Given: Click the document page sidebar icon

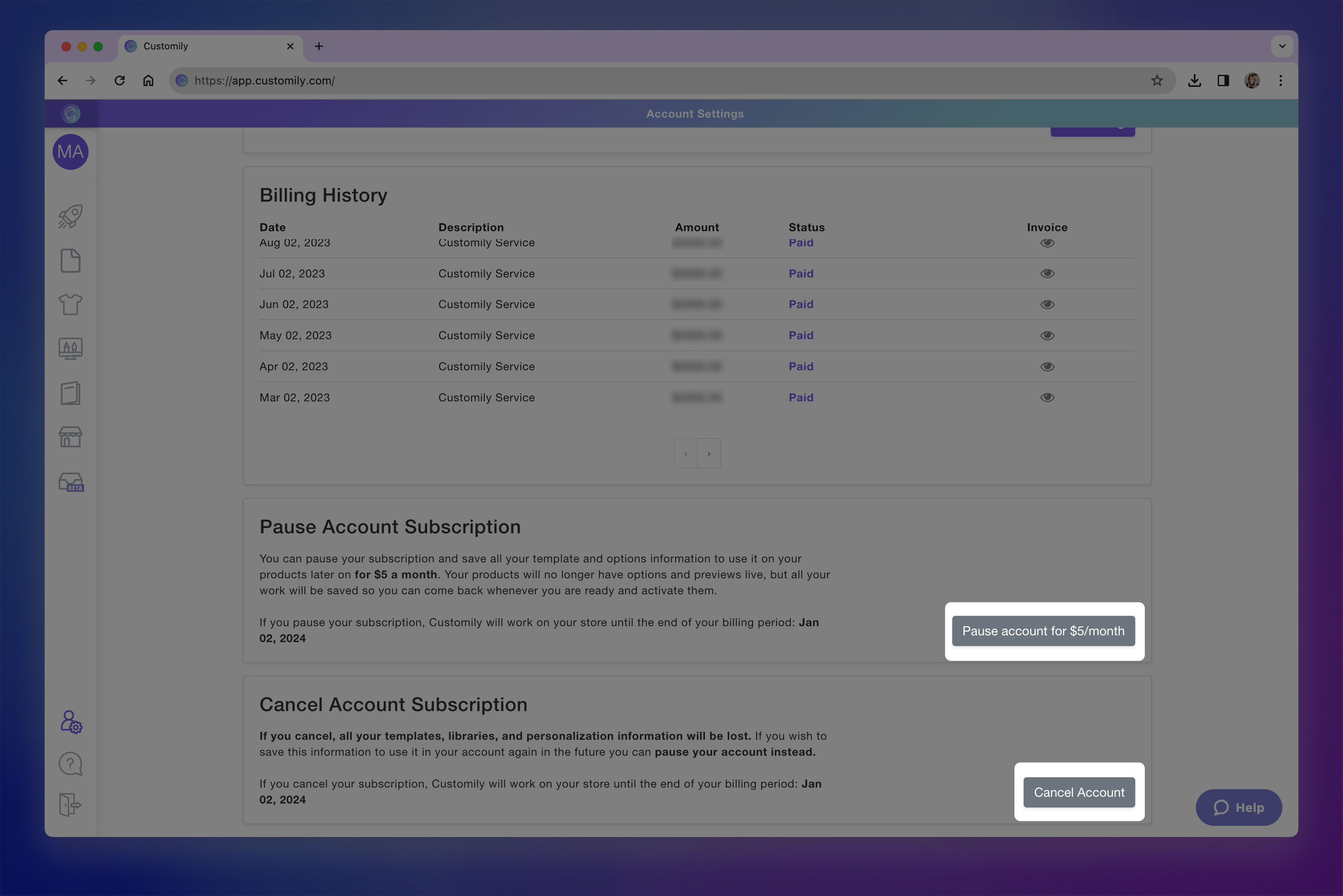Looking at the screenshot, I should pos(70,261).
